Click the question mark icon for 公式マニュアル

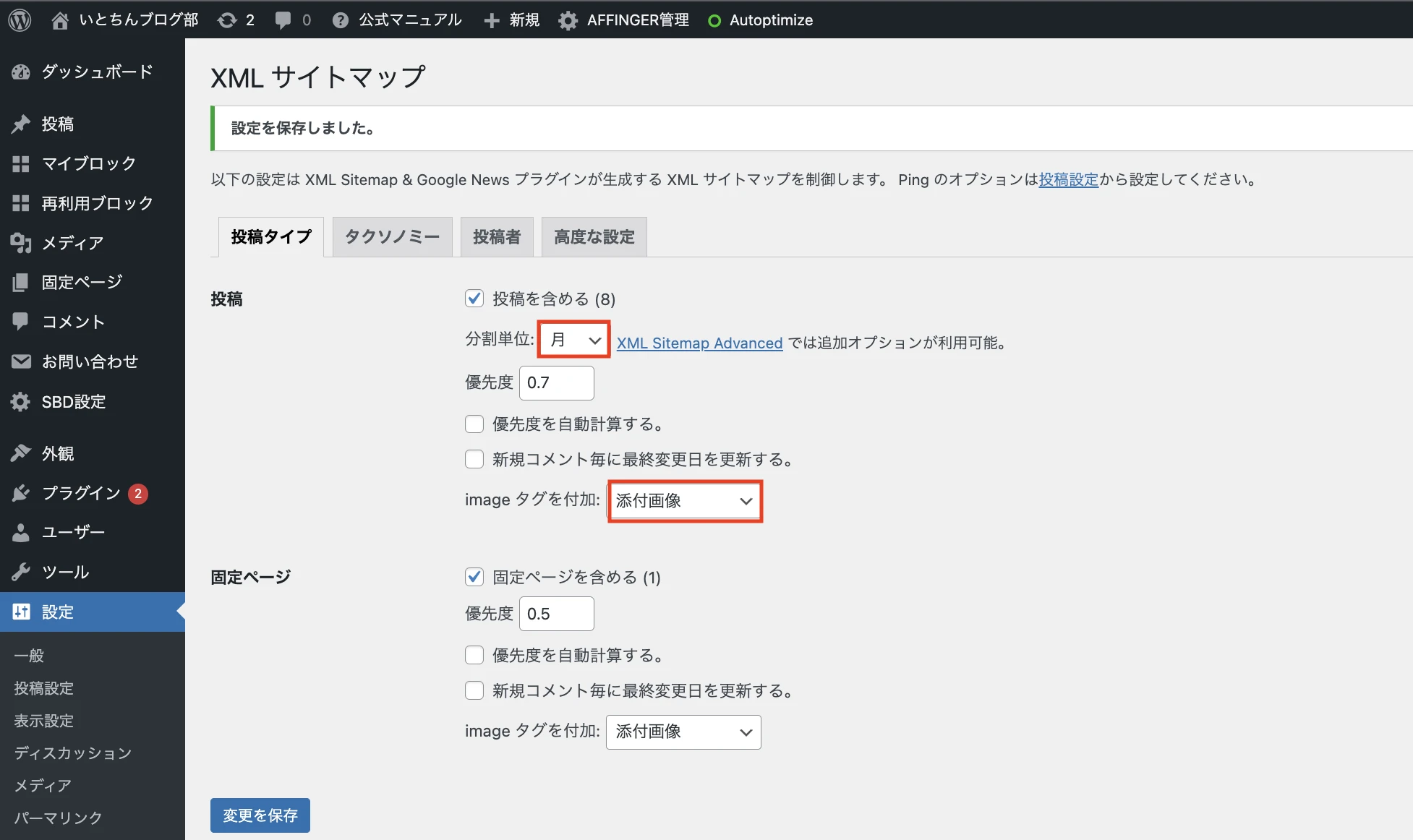click(x=341, y=20)
